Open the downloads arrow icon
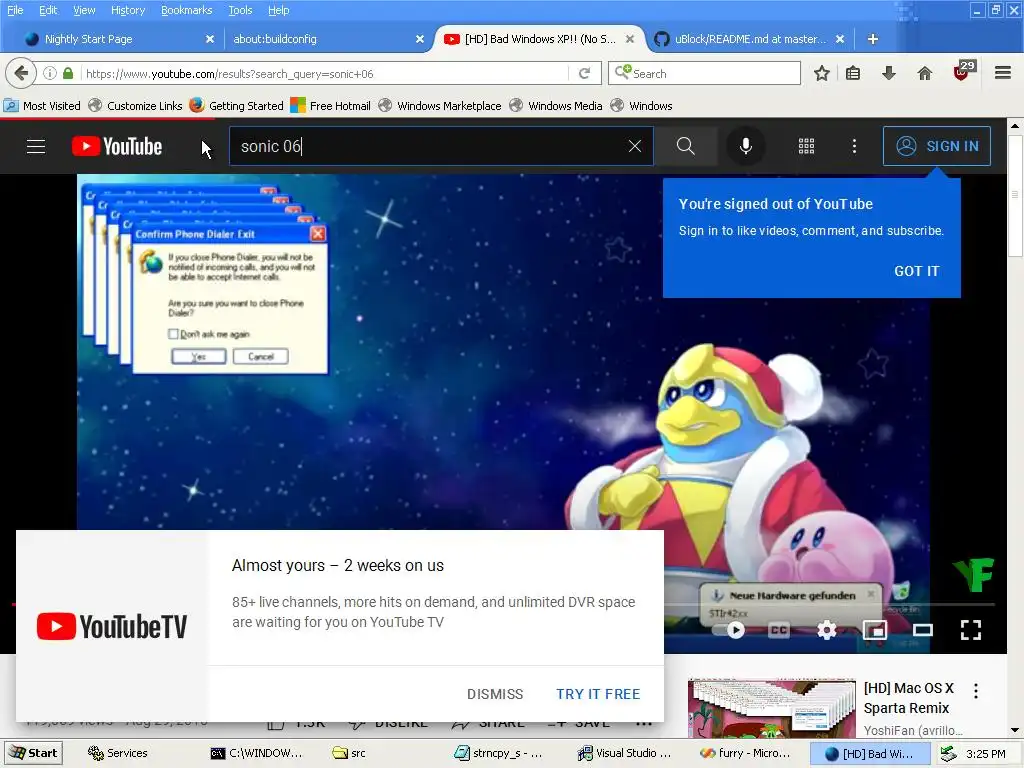Image resolution: width=1024 pixels, height=768 pixels. (x=889, y=73)
